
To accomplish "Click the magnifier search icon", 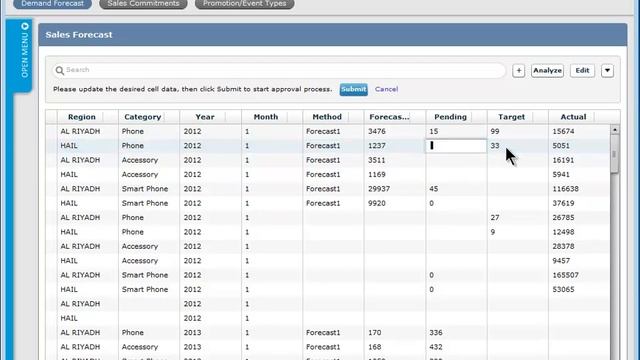I will pos(60,71).
